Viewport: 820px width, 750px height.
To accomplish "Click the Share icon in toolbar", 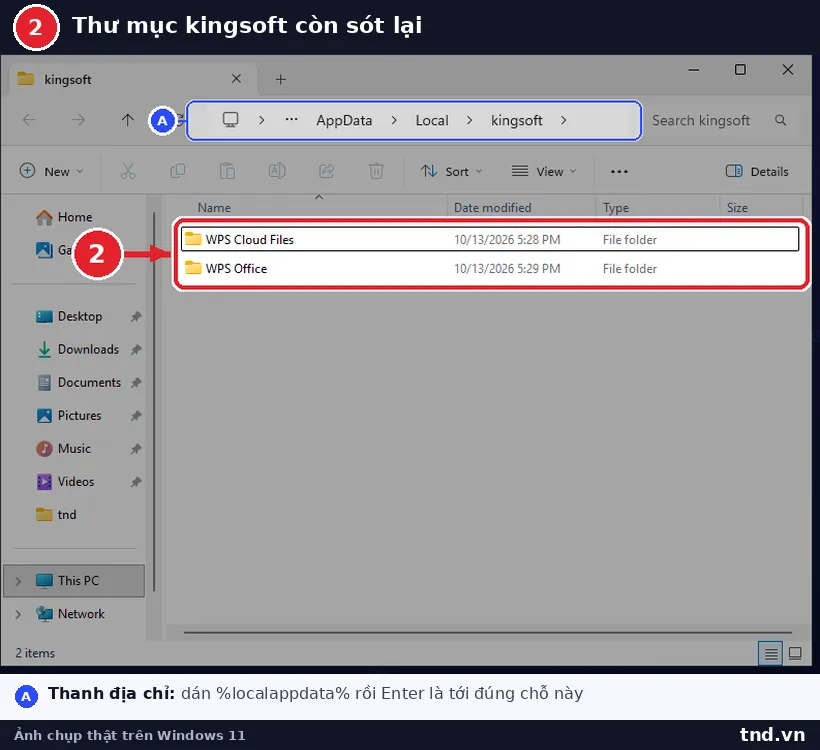I will coord(327,171).
